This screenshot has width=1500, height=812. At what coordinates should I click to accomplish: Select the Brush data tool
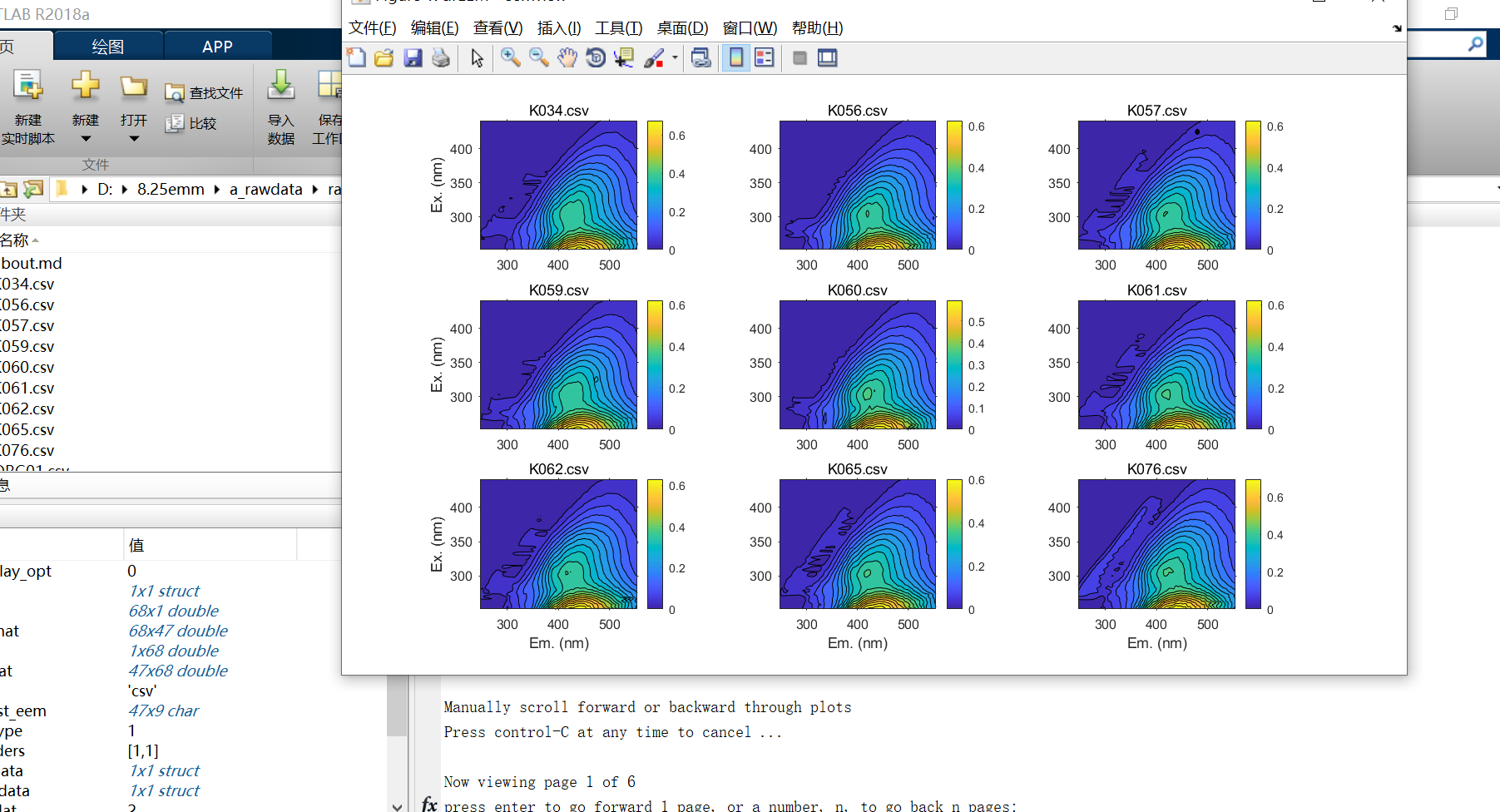pos(654,57)
